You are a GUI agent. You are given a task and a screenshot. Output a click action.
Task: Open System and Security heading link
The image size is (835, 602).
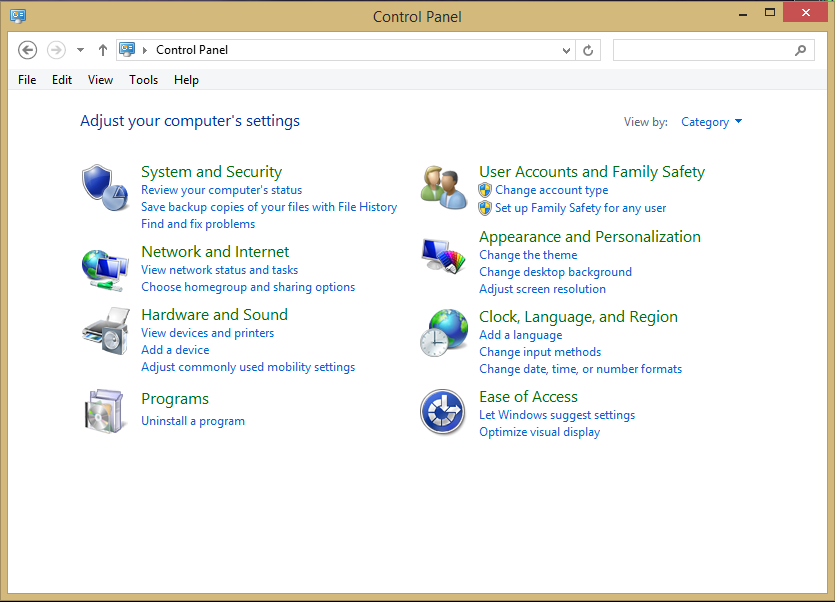coord(211,172)
